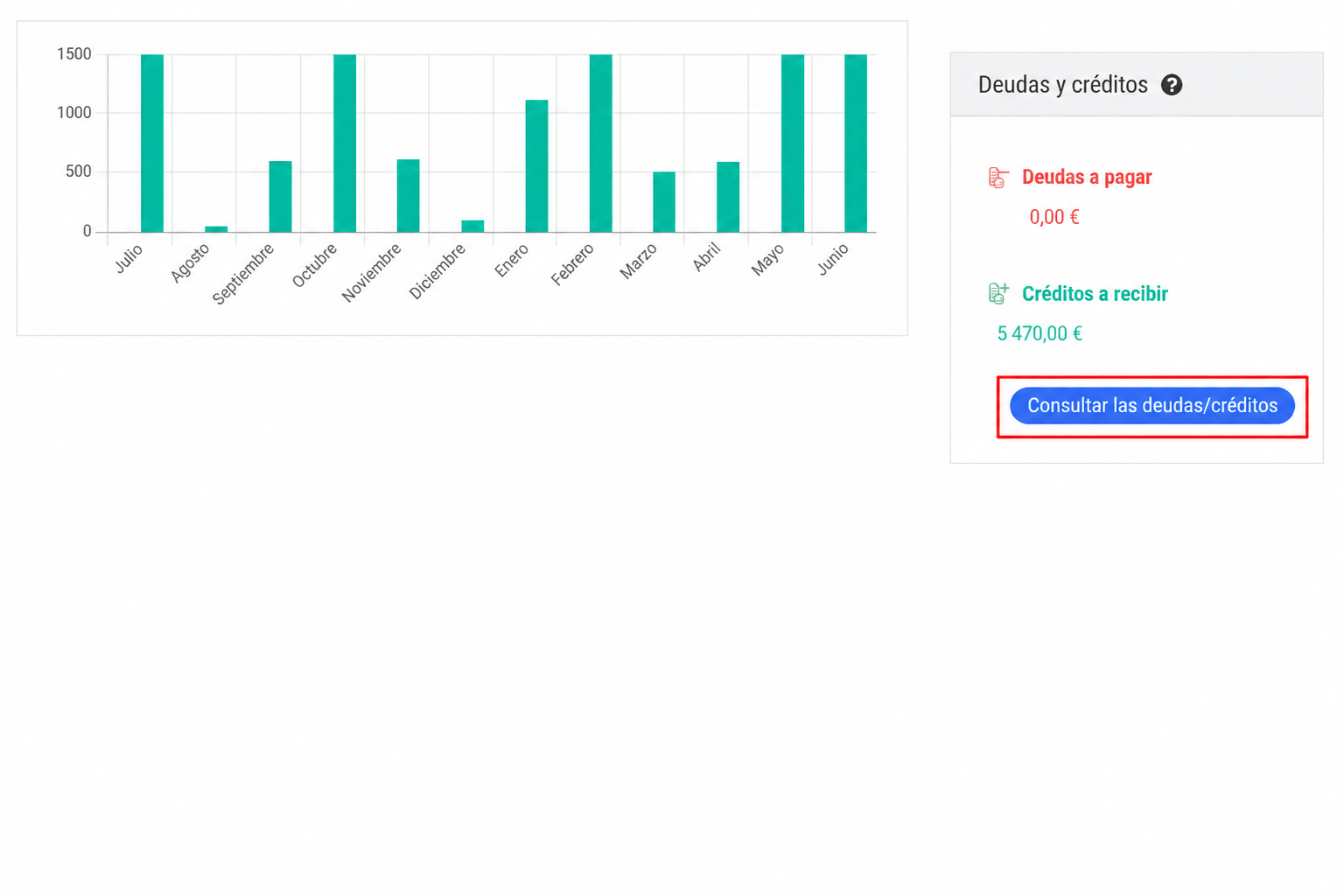Click the Junio axis label

point(833,260)
